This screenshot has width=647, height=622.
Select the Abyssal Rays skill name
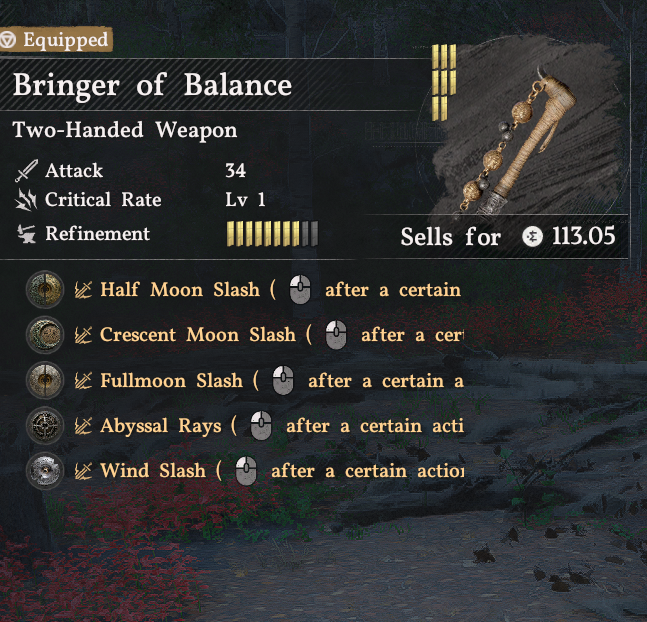click(161, 426)
